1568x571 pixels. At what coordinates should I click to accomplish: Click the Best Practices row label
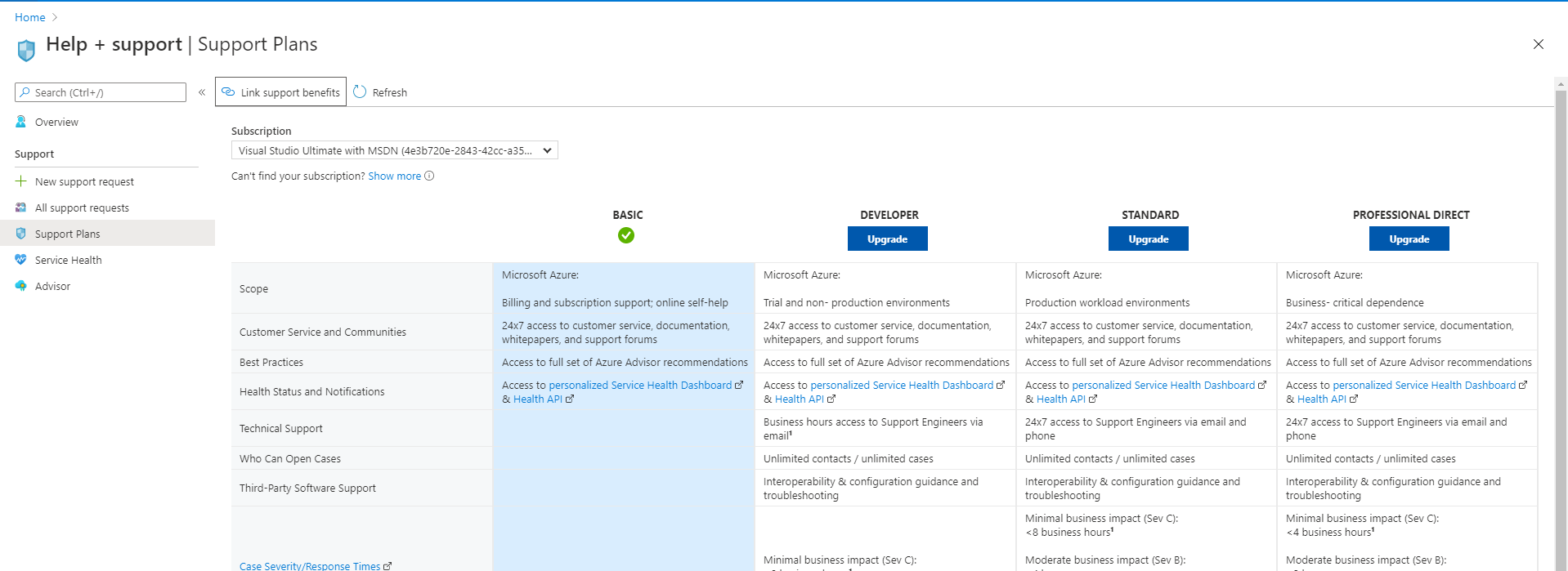point(271,362)
